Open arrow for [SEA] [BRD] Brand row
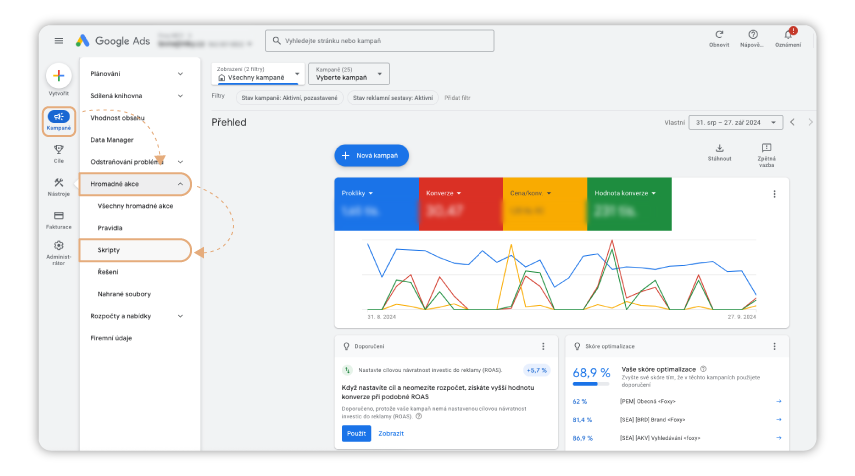The height and width of the screenshot is (476, 855). click(x=779, y=419)
